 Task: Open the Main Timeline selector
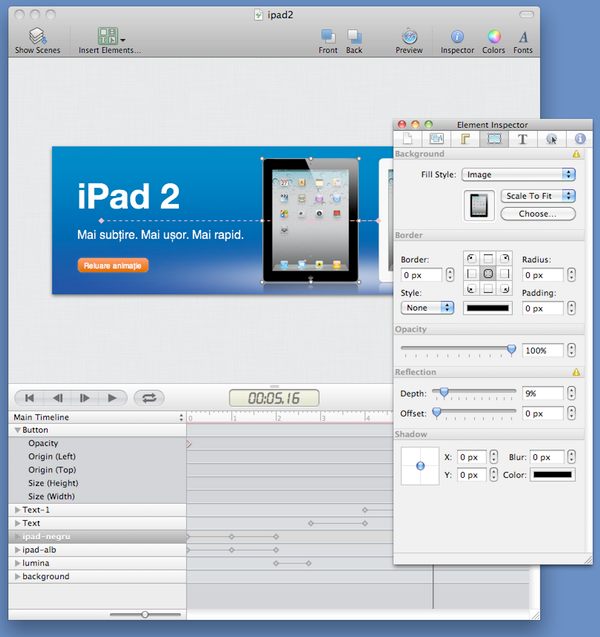(x=97, y=417)
